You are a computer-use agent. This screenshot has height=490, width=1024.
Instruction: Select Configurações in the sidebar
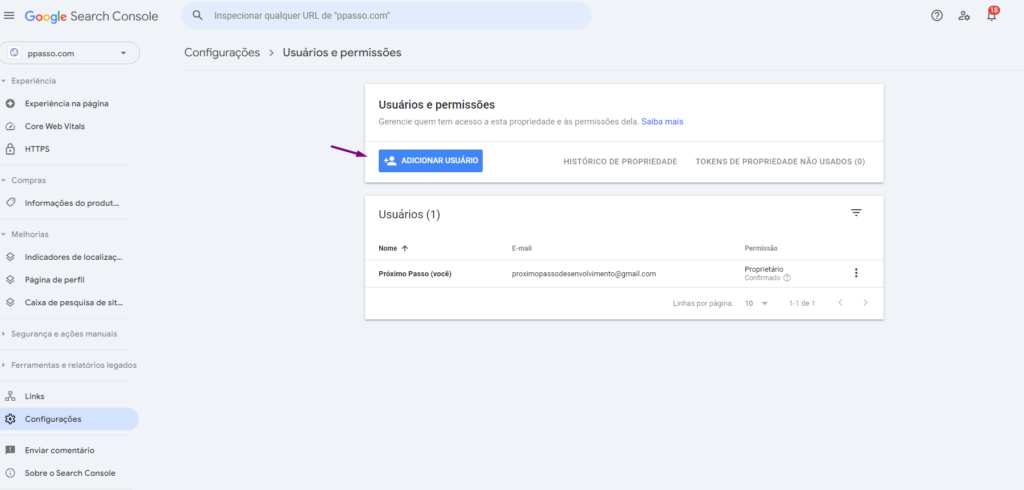[x=69, y=419]
